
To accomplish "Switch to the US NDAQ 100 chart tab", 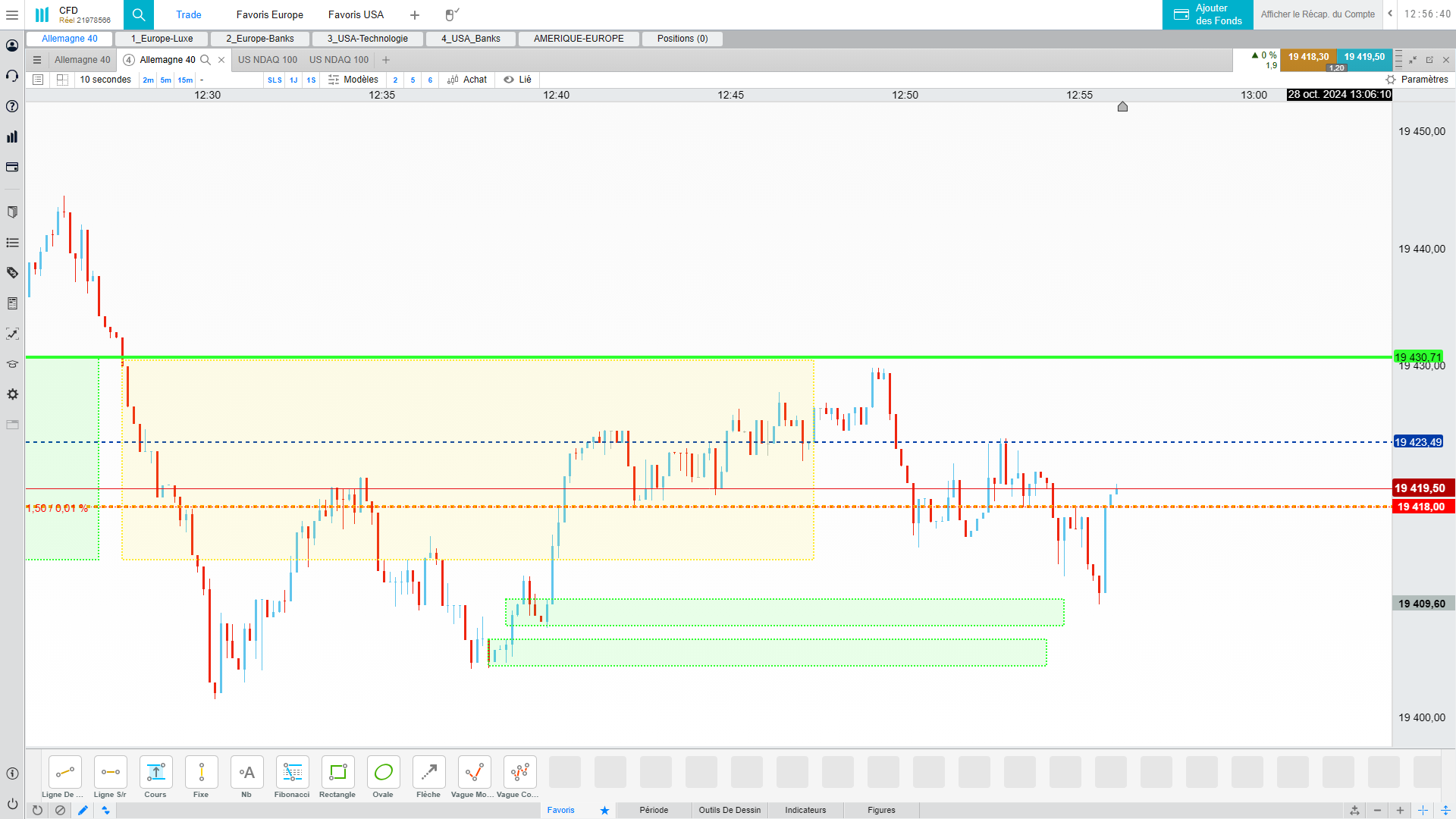I will [267, 60].
